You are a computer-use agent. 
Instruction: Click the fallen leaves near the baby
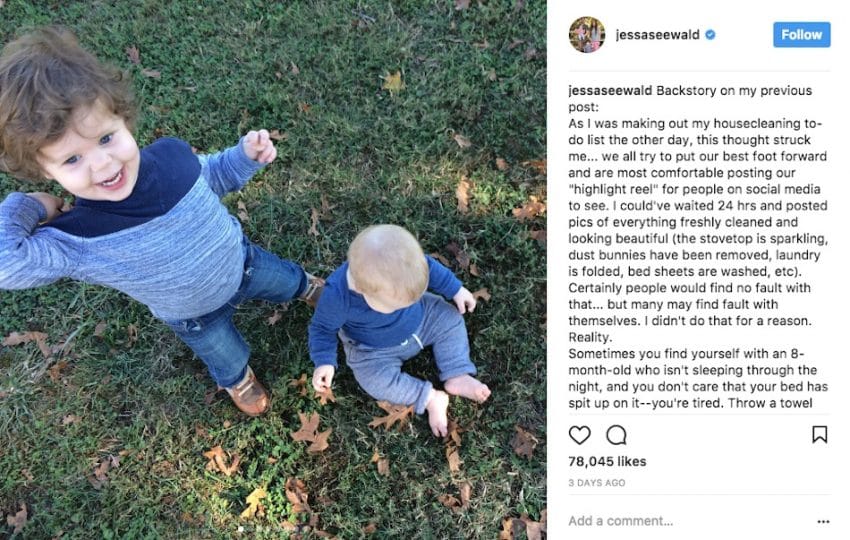pyautogui.click(x=312, y=432)
